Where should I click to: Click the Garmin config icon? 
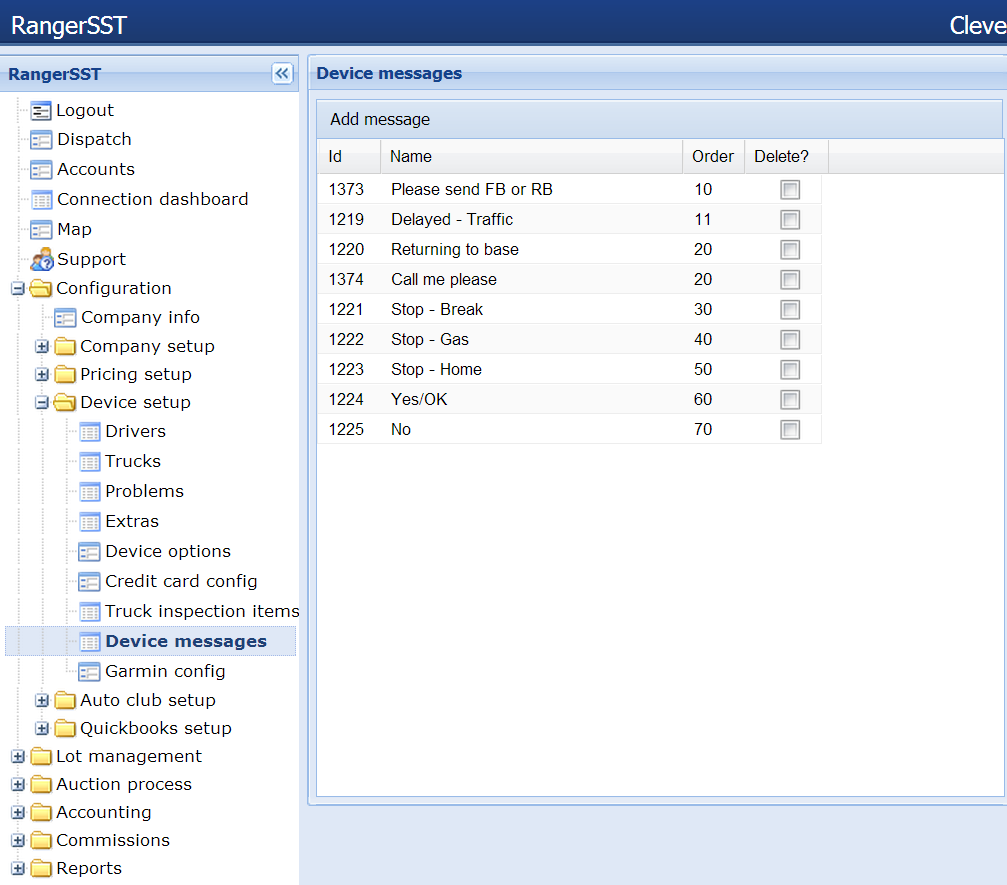point(89,672)
